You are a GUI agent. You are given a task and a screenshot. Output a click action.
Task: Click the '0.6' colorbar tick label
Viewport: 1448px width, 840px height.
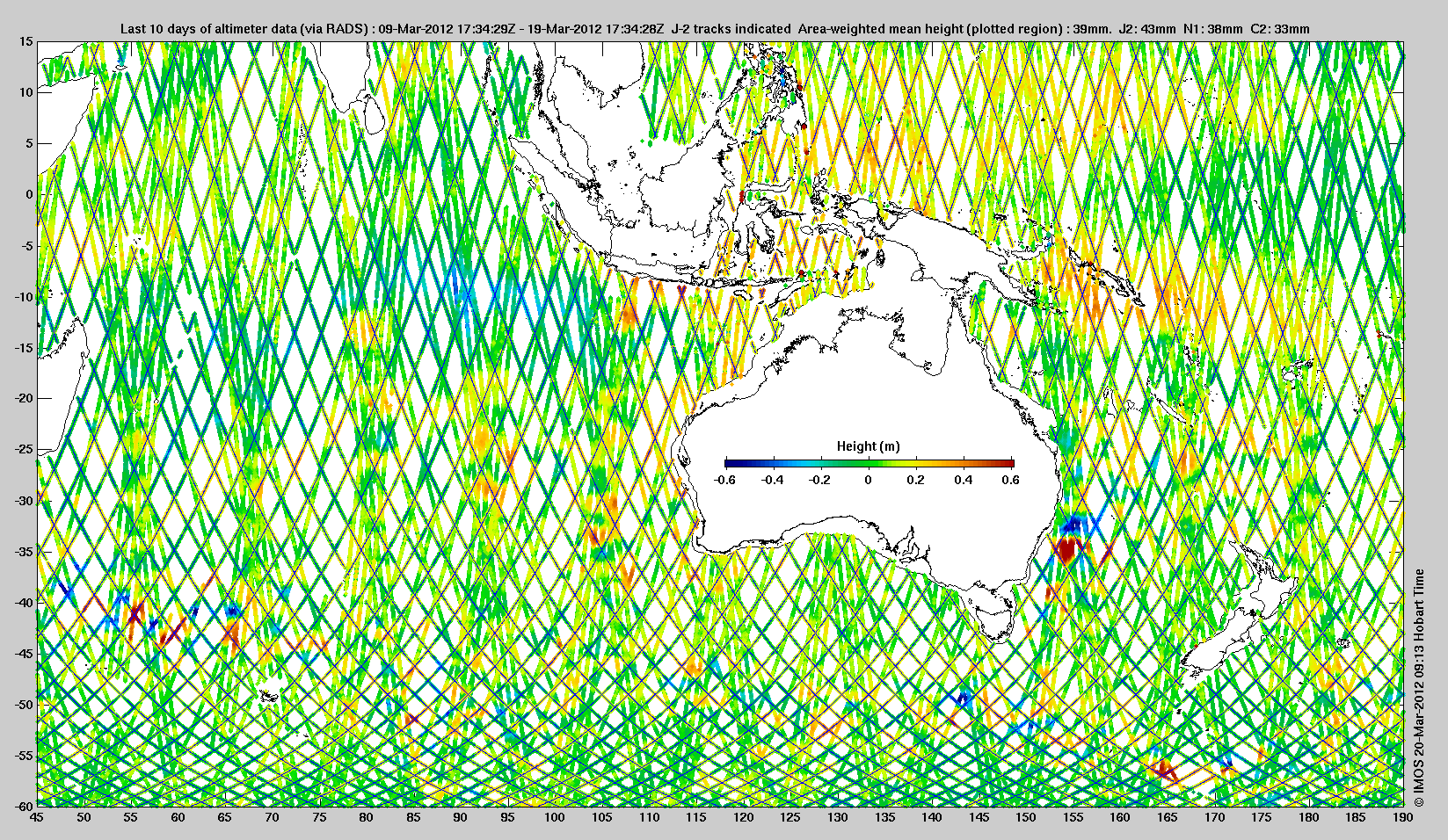coord(1010,480)
